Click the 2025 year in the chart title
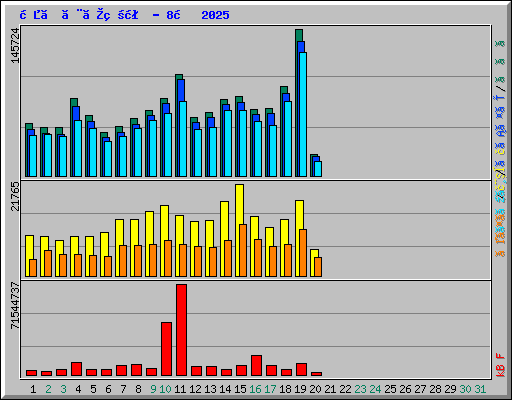Image resolution: width=512 pixels, height=400 pixels. point(215,15)
